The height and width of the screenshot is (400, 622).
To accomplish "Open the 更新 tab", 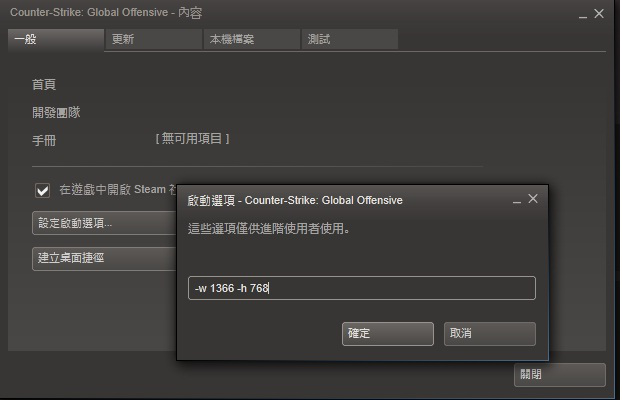I will pos(154,39).
